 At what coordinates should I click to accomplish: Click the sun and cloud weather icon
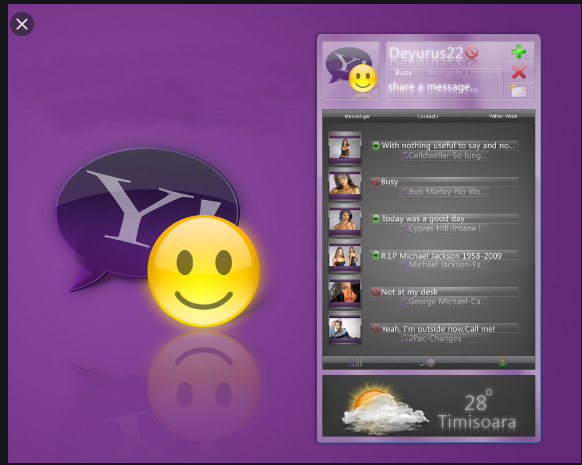[384, 407]
